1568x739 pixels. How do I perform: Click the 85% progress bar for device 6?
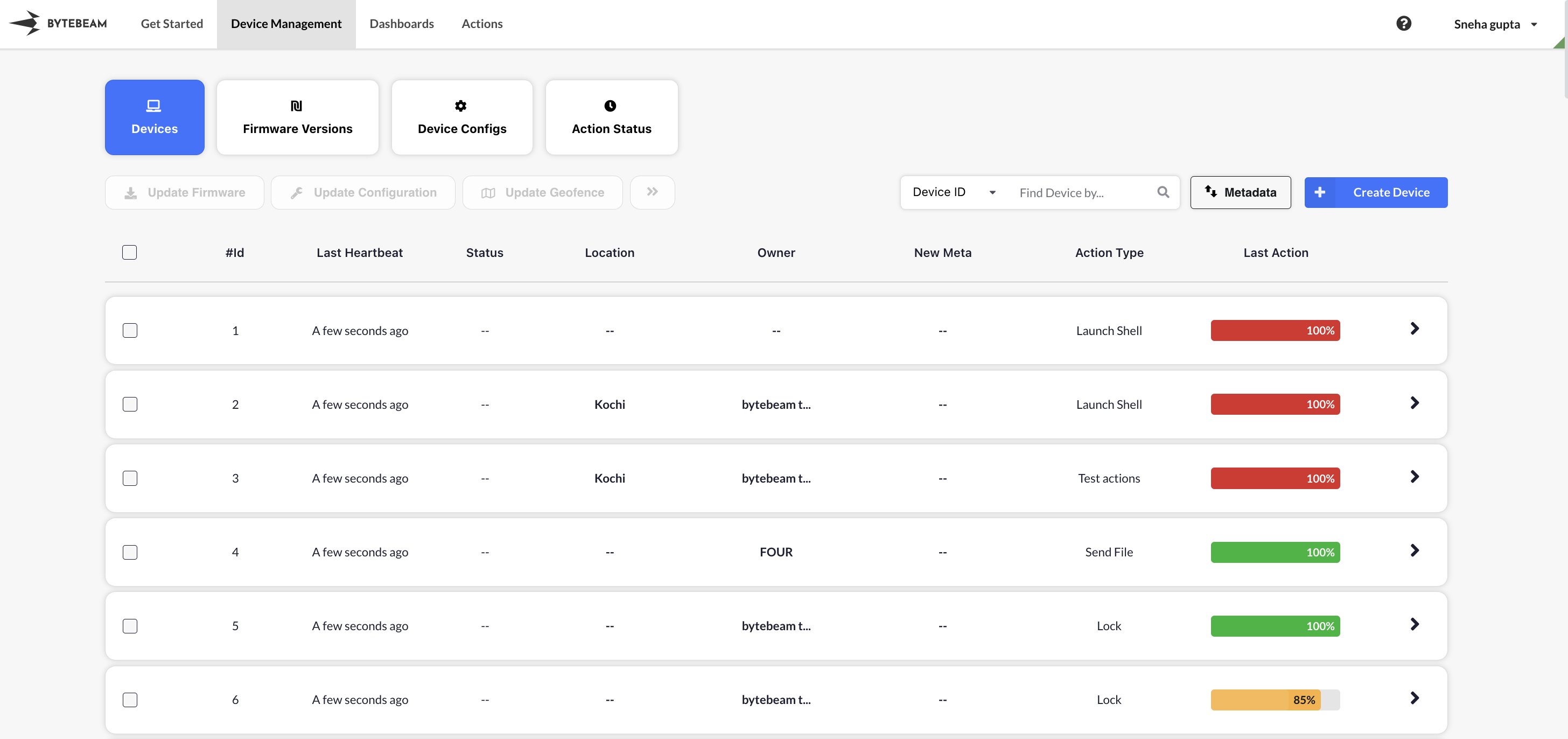coord(1275,700)
